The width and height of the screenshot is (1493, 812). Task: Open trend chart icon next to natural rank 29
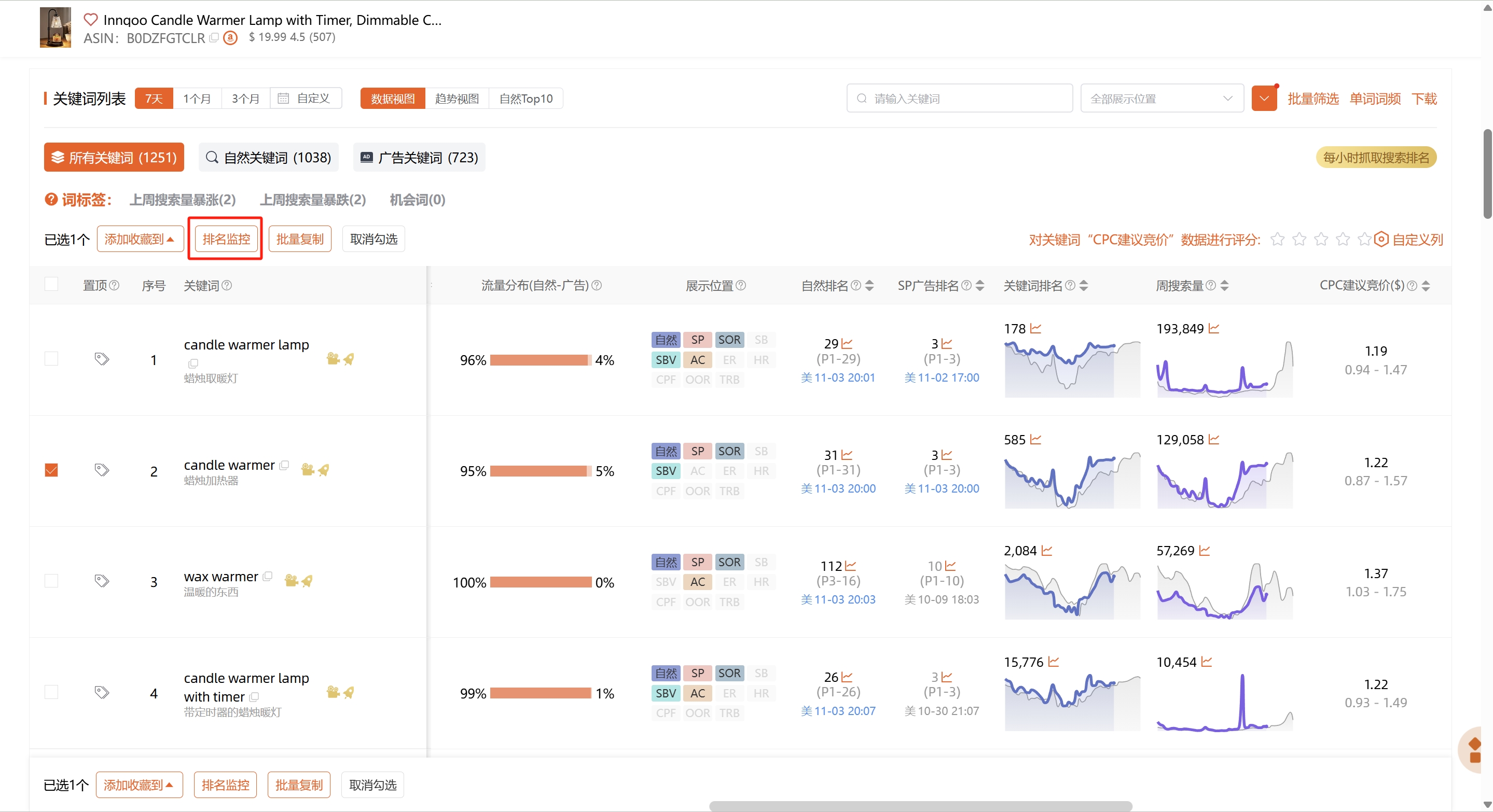point(847,343)
